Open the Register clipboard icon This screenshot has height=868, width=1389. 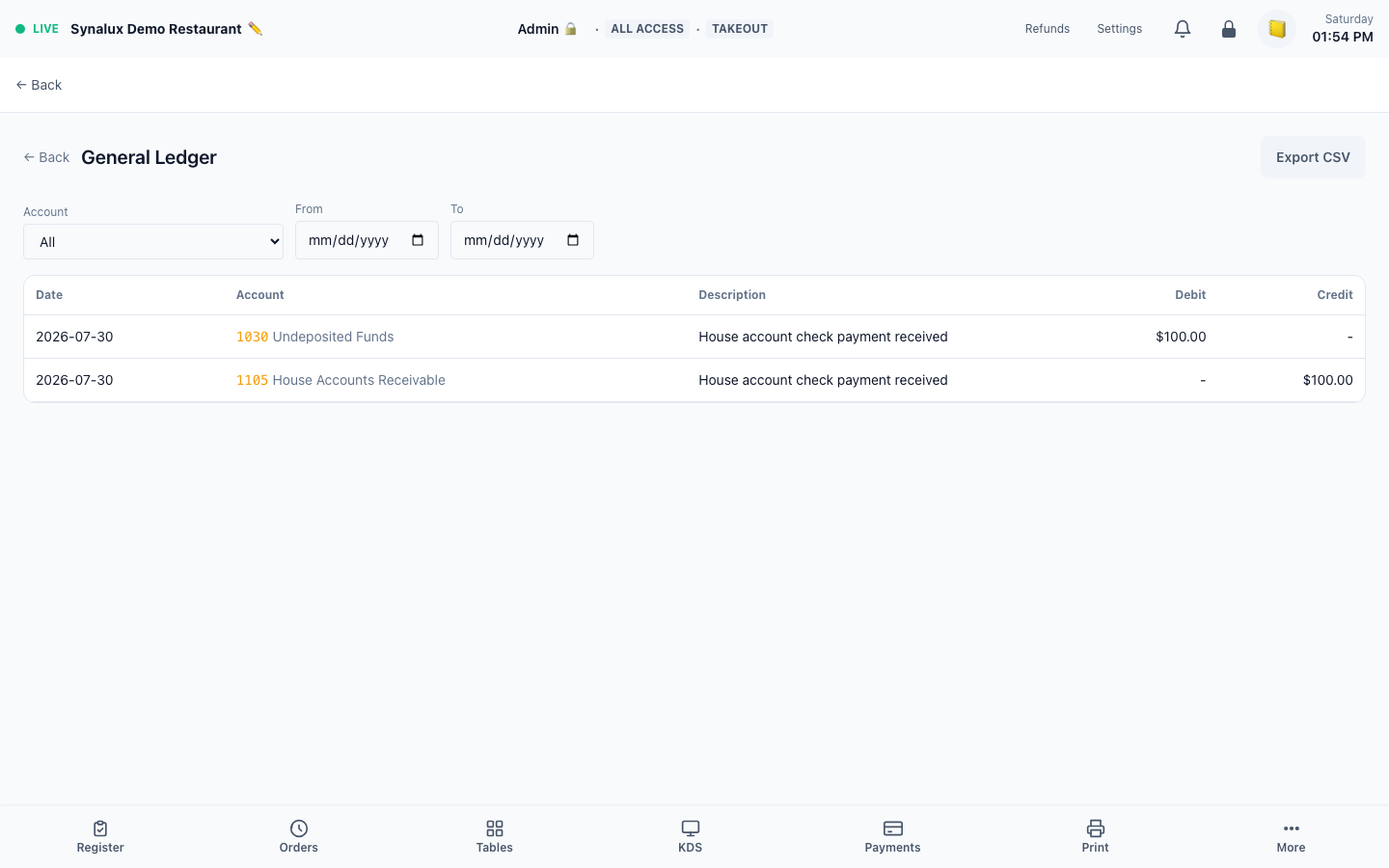(100, 828)
